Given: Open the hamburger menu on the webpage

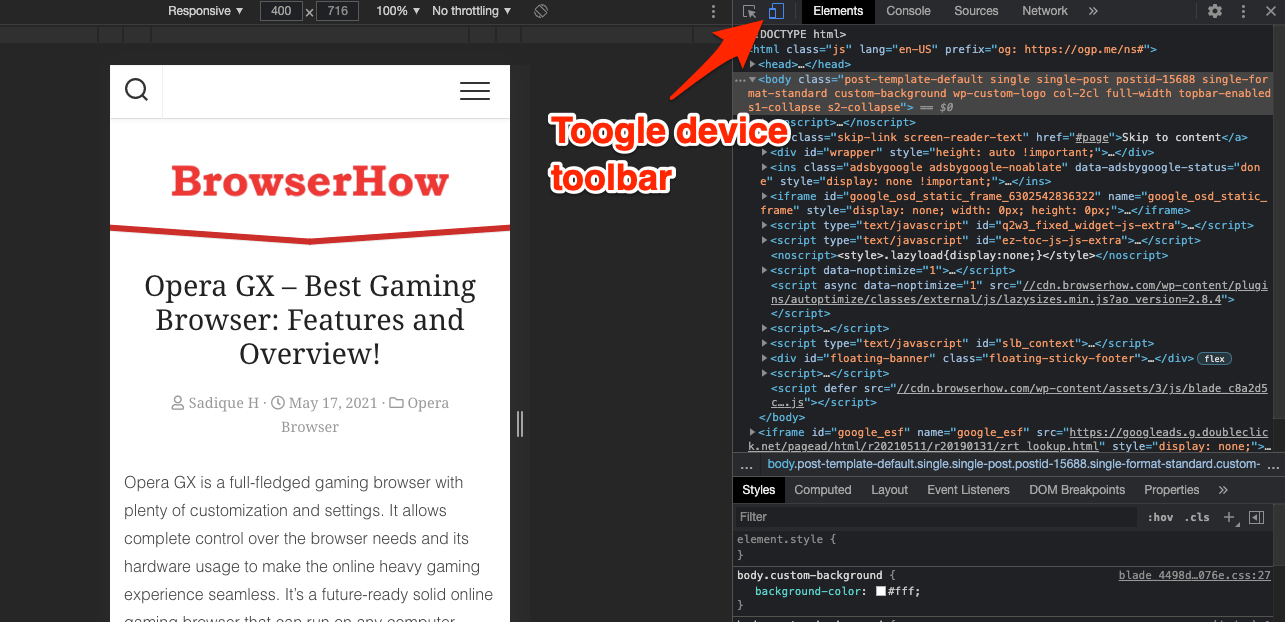Looking at the screenshot, I should point(474,91).
